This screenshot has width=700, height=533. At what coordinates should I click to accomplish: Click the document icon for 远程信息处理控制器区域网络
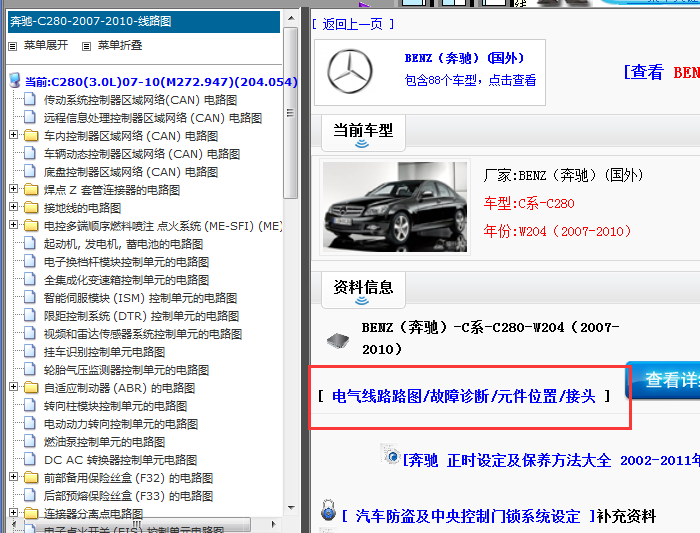30,117
